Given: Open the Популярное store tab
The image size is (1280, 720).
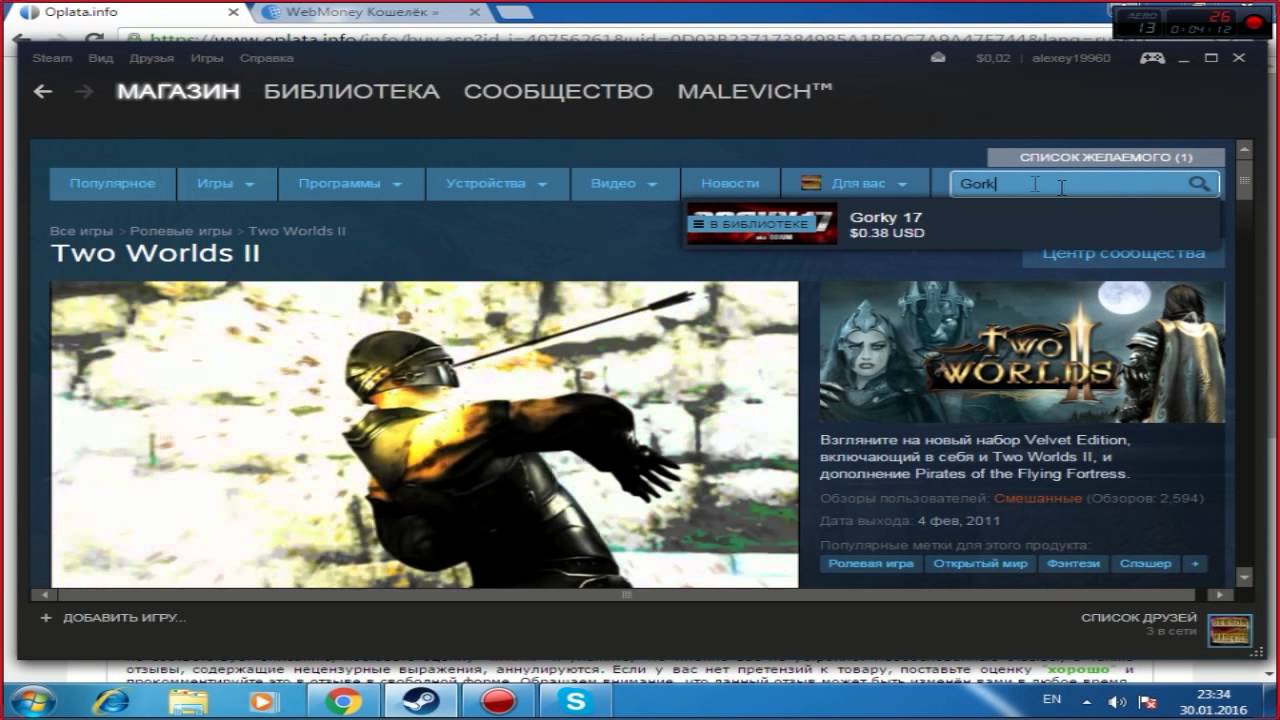Looking at the screenshot, I should (x=112, y=184).
